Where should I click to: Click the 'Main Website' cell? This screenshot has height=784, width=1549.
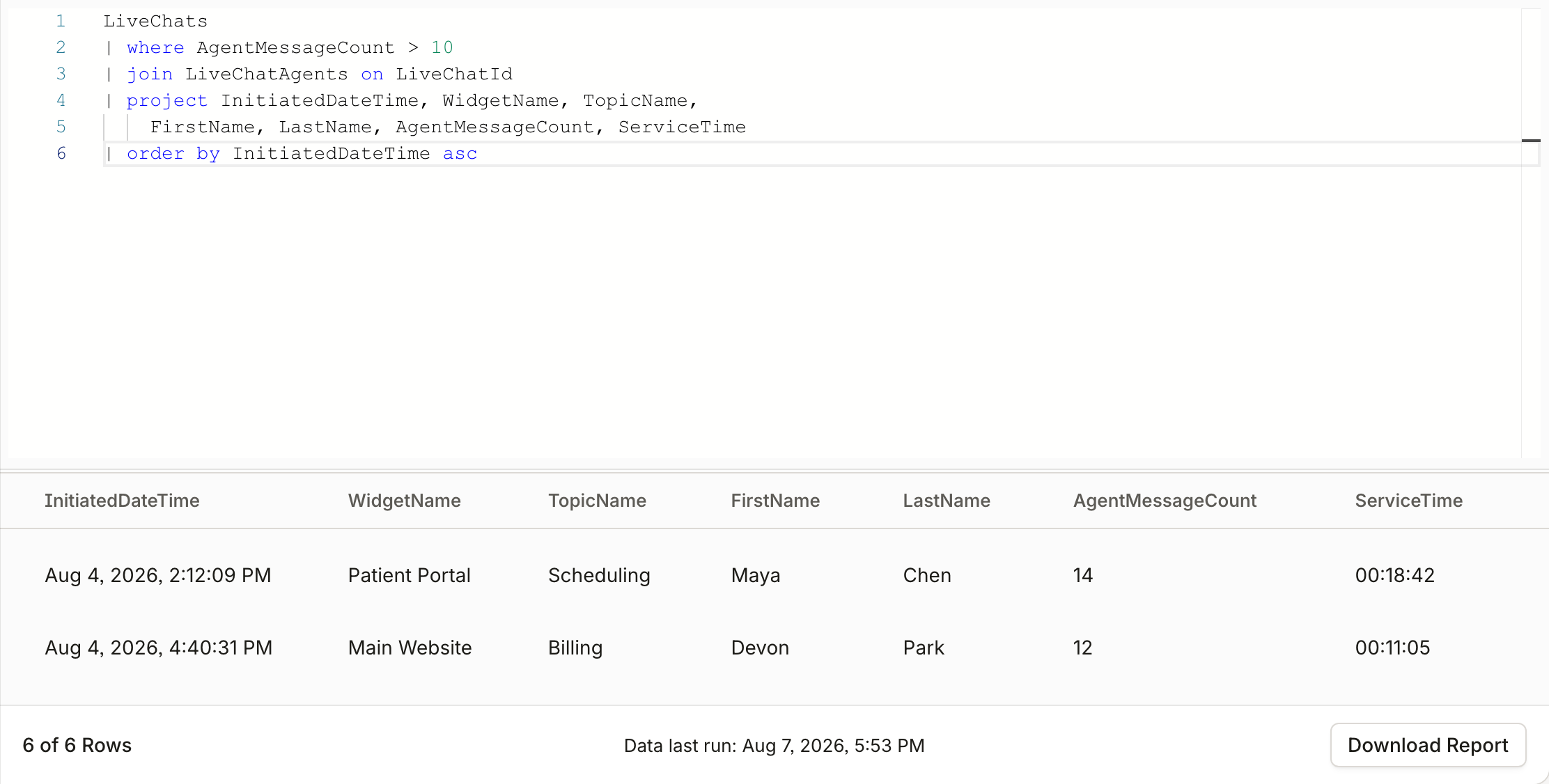click(x=410, y=648)
